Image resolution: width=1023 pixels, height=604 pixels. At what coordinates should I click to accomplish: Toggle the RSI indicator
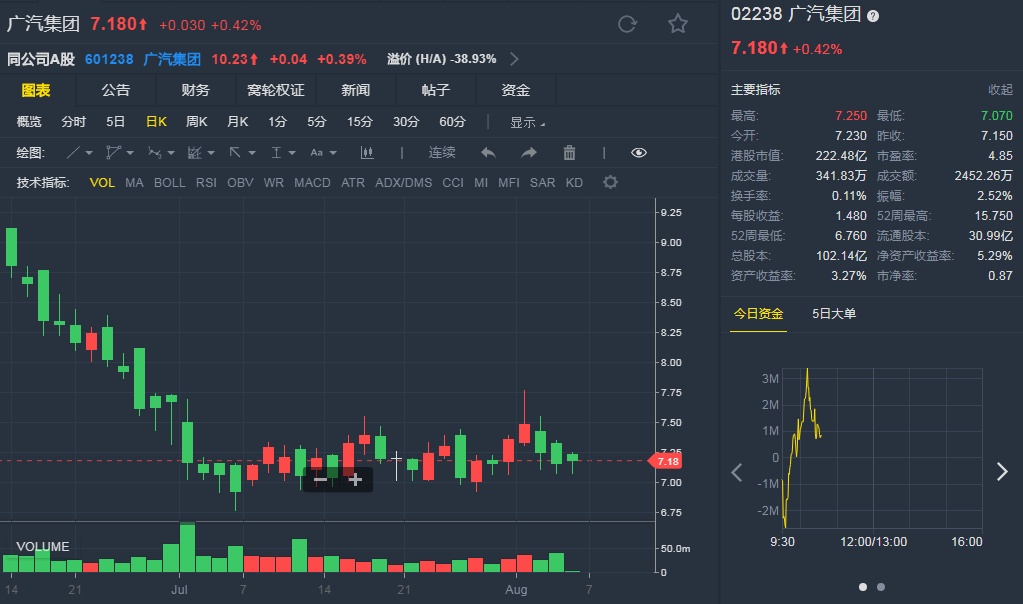[206, 183]
